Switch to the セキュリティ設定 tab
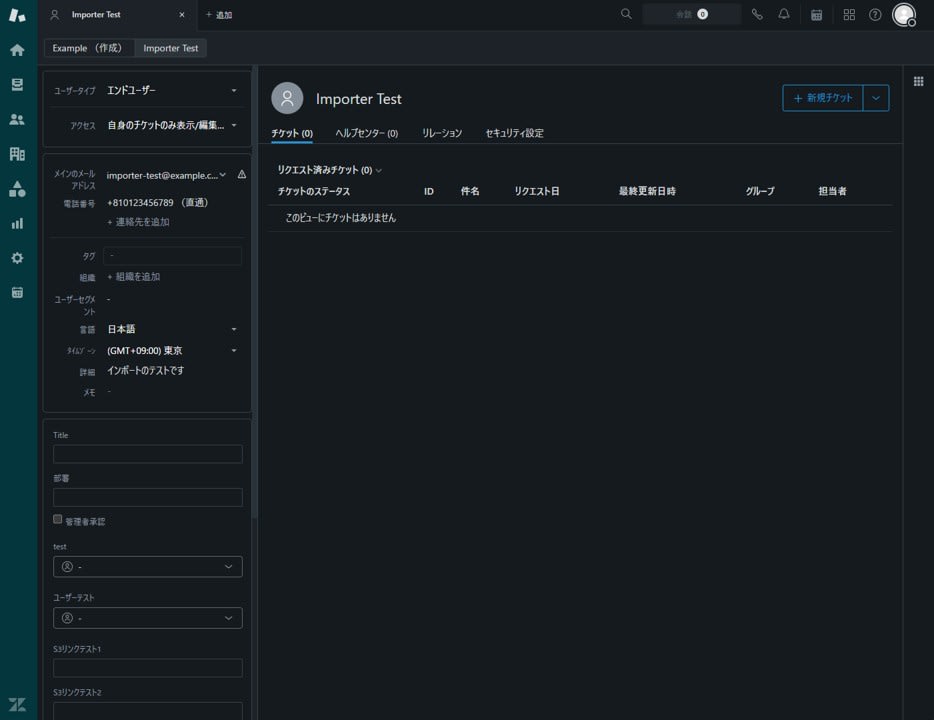The image size is (934, 720). click(514, 133)
